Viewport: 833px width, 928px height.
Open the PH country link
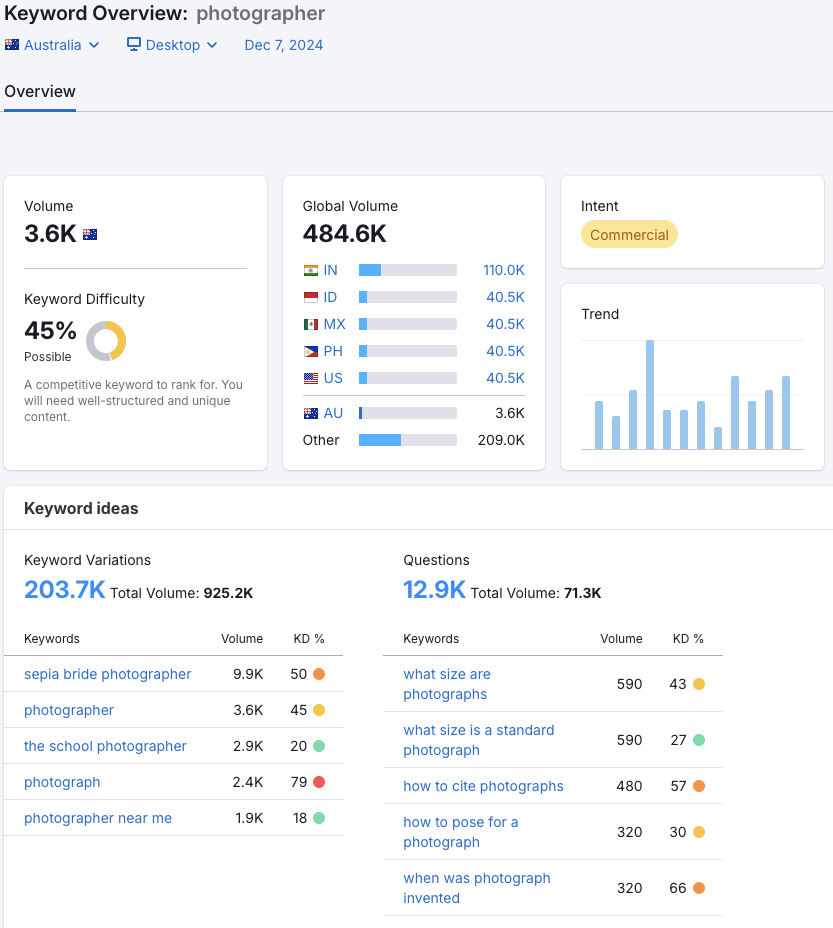pos(333,352)
